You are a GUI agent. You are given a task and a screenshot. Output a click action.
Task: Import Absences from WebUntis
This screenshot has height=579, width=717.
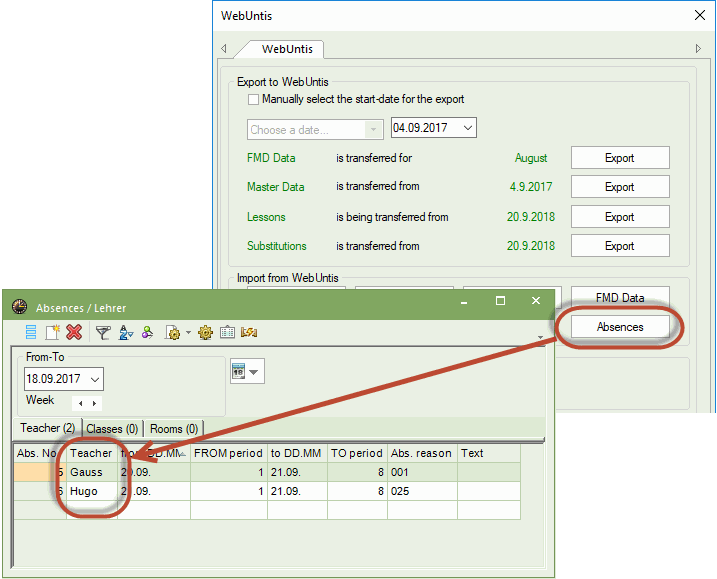pyautogui.click(x=620, y=327)
